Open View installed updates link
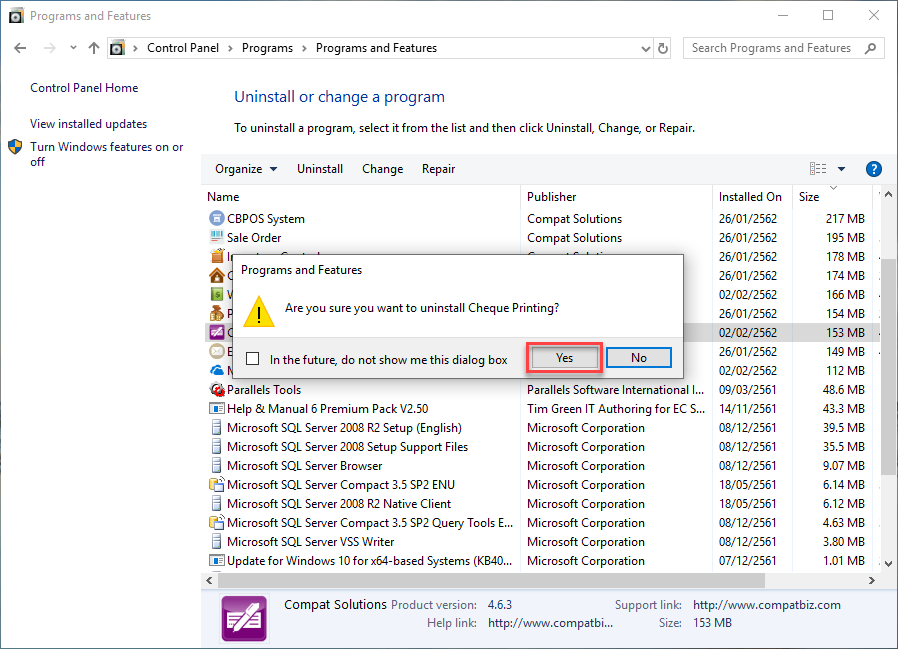898x649 pixels. tap(89, 124)
